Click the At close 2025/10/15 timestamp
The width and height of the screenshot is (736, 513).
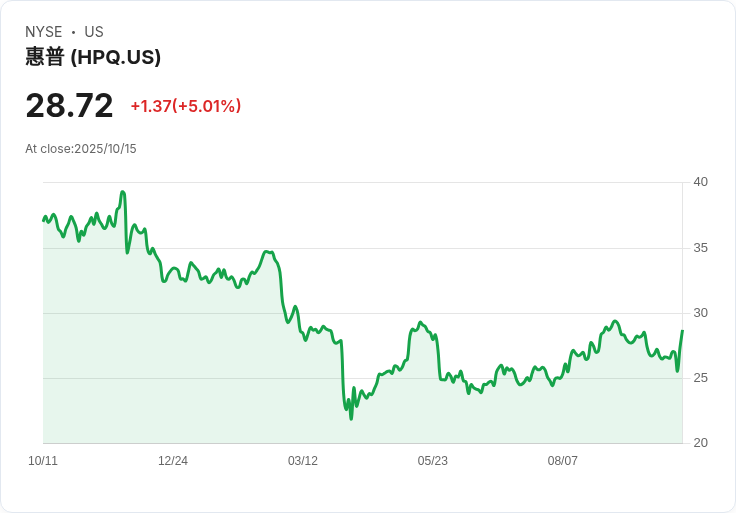coord(81,149)
